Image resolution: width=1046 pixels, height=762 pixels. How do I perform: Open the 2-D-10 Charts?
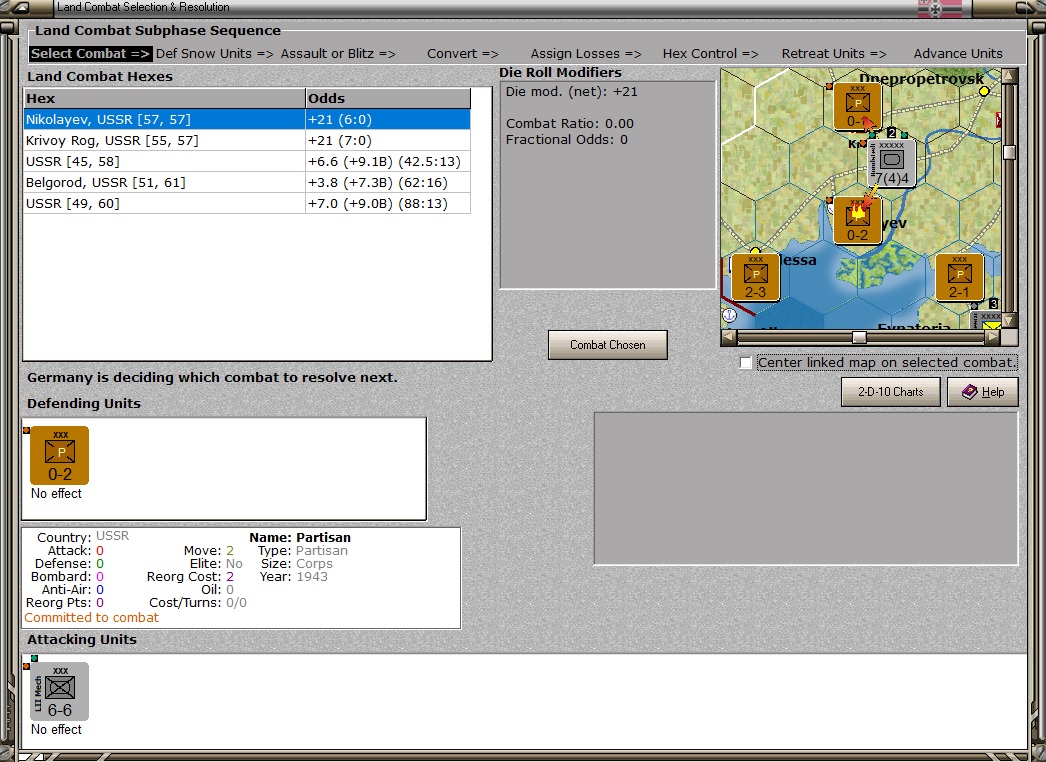pos(891,392)
